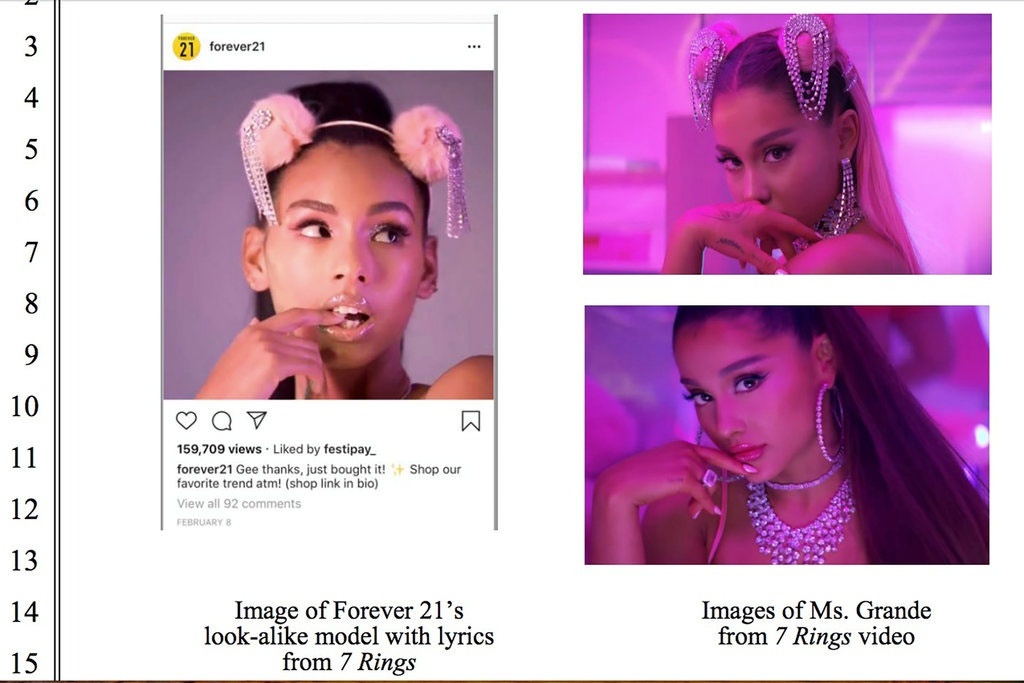Screen dimensions: 1024x683
Task: Select line number 10 in the margin
Action: [26, 407]
